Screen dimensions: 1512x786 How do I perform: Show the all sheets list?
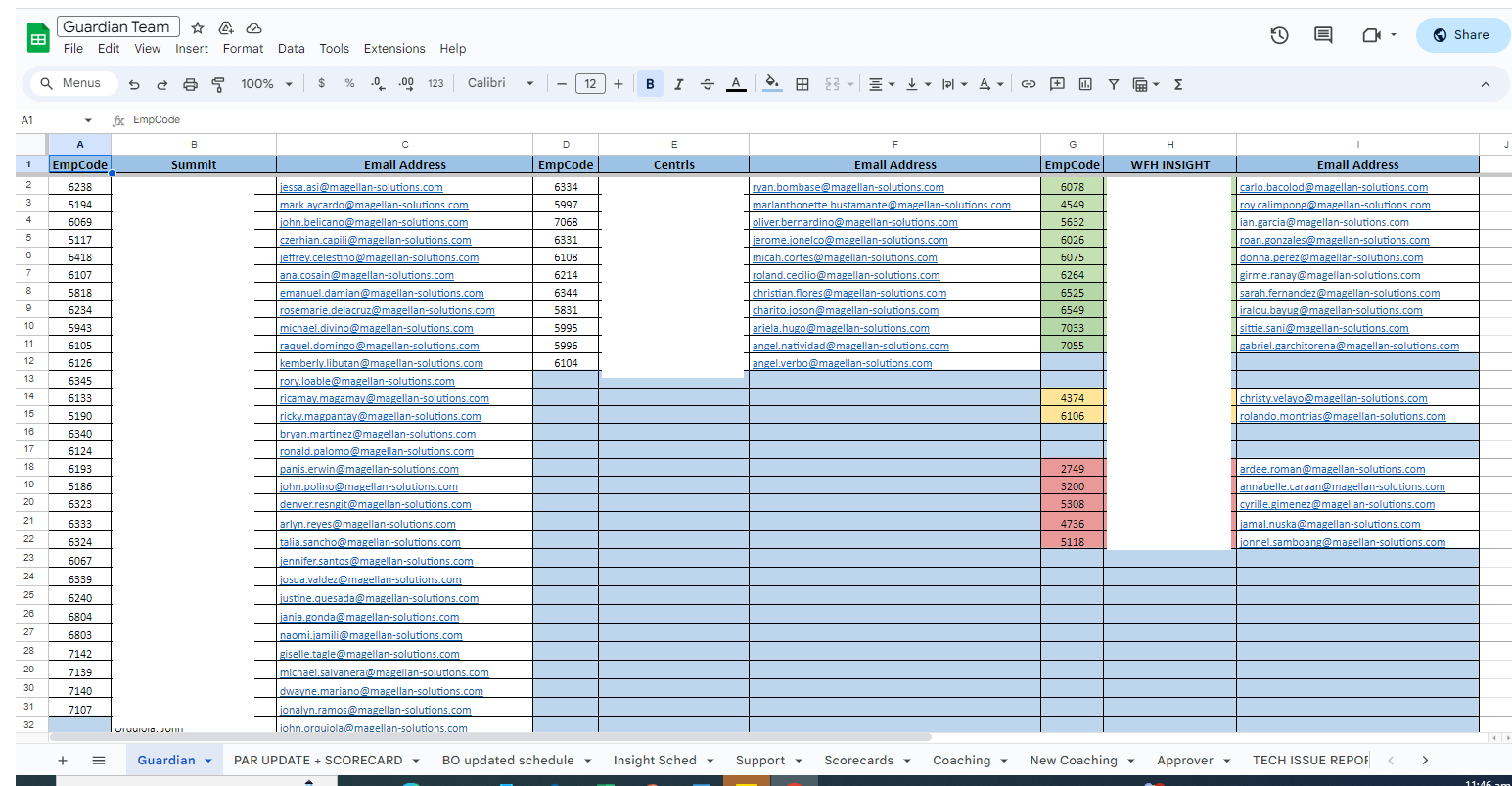tap(99, 761)
